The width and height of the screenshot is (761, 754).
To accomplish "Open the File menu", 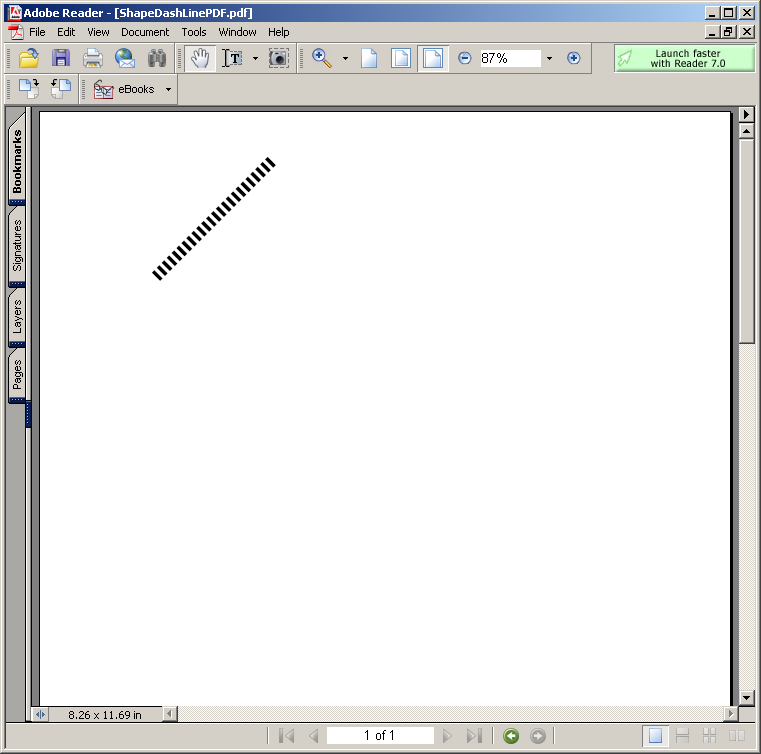I will pos(37,33).
